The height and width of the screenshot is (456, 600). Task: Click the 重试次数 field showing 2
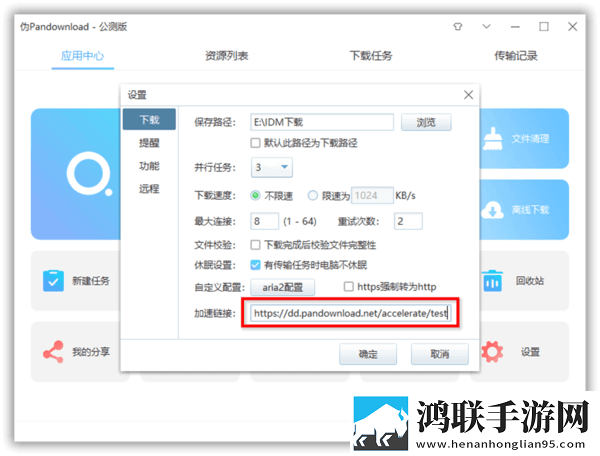[x=408, y=221]
